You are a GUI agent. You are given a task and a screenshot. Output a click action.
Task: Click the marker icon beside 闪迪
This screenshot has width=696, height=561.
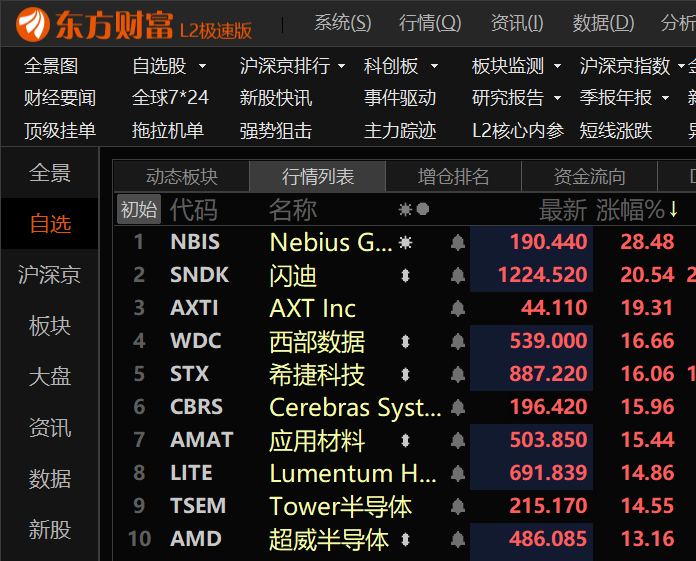pyautogui.click(x=405, y=276)
